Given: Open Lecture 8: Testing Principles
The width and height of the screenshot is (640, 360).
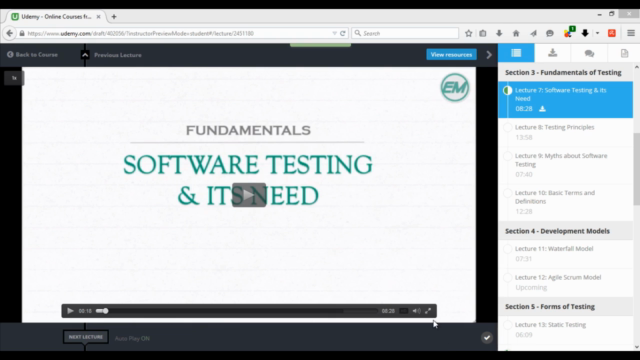Looking at the screenshot, I should point(565,132).
